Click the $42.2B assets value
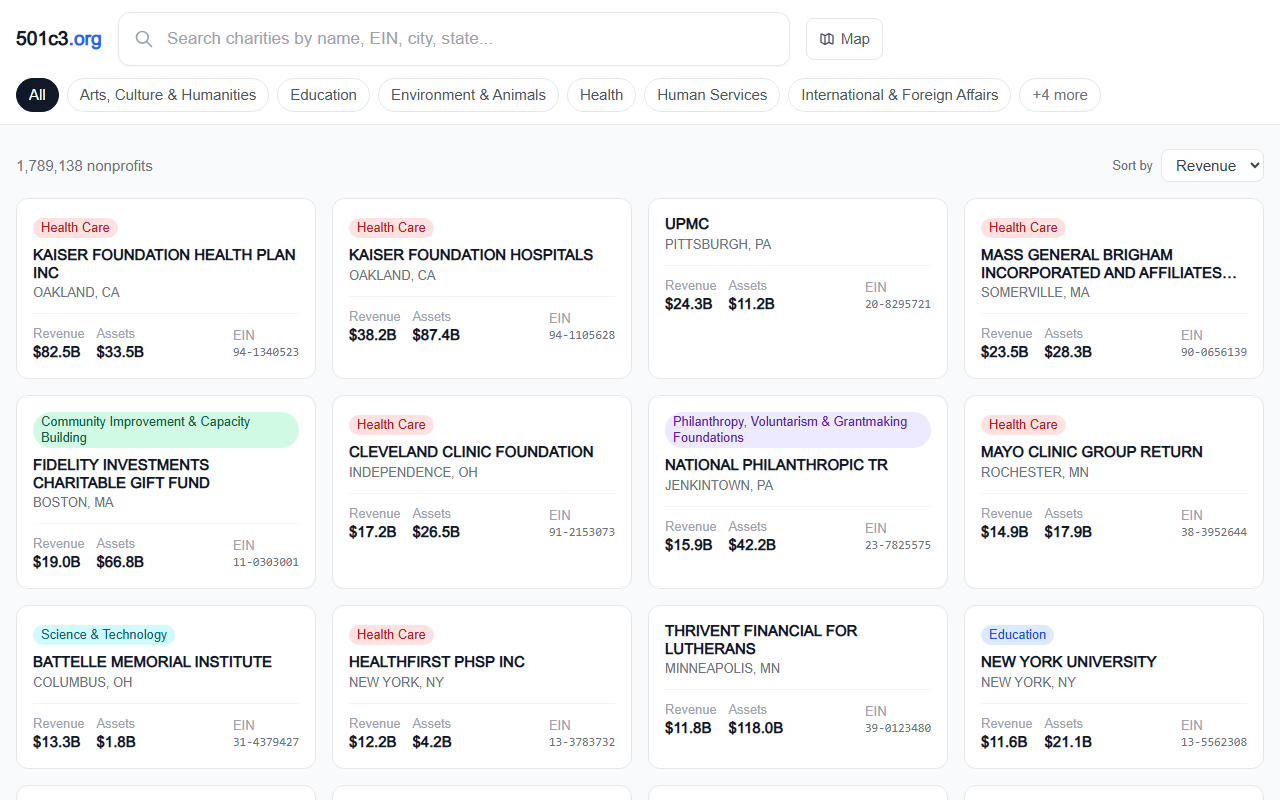The height and width of the screenshot is (800, 1280). coord(752,545)
